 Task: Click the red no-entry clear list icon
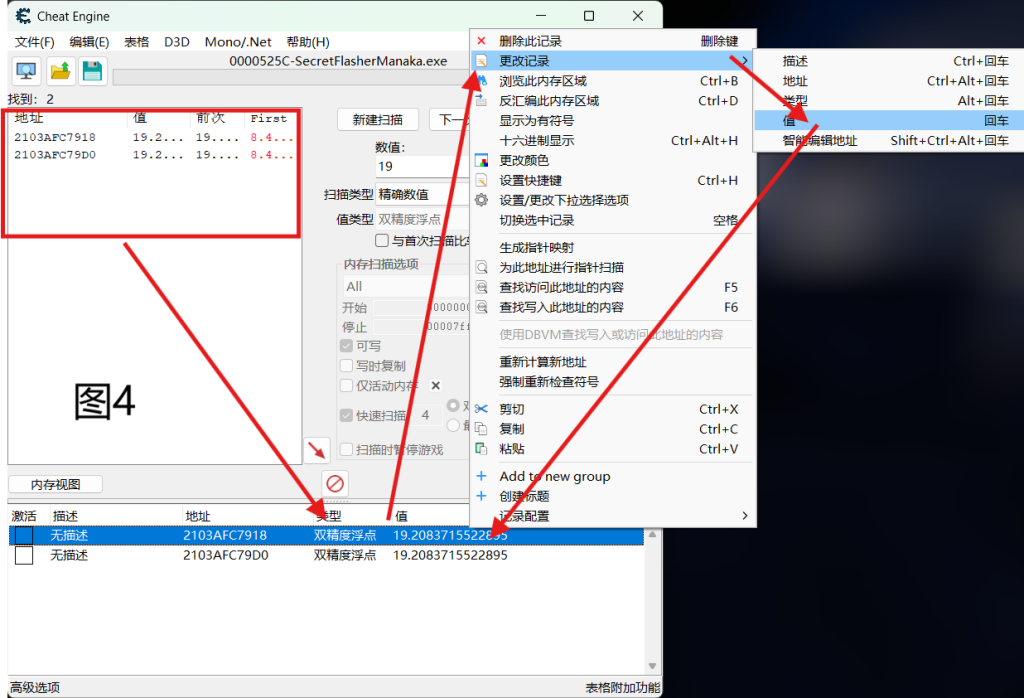(335, 483)
